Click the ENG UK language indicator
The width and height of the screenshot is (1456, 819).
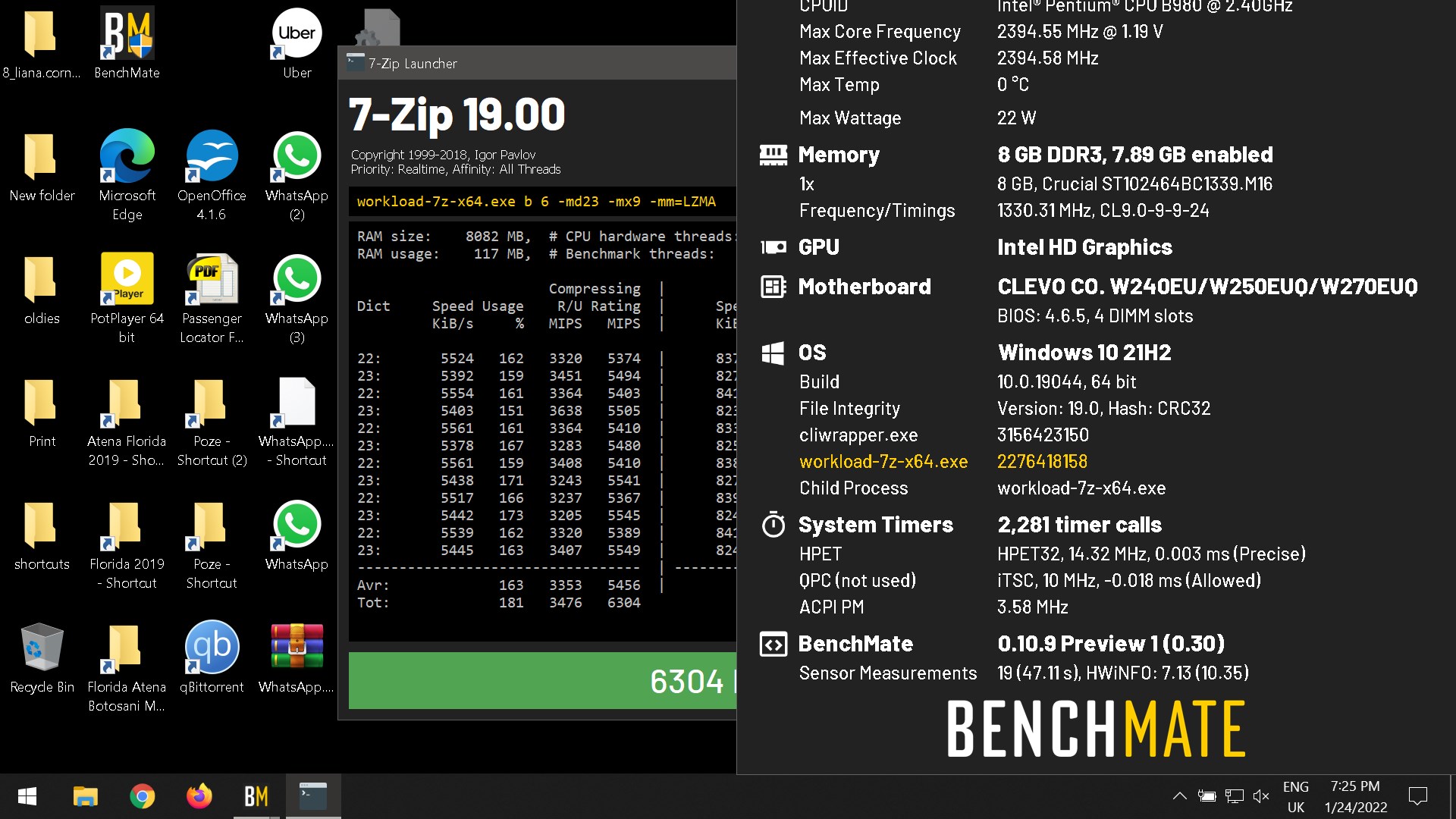pyautogui.click(x=1295, y=797)
